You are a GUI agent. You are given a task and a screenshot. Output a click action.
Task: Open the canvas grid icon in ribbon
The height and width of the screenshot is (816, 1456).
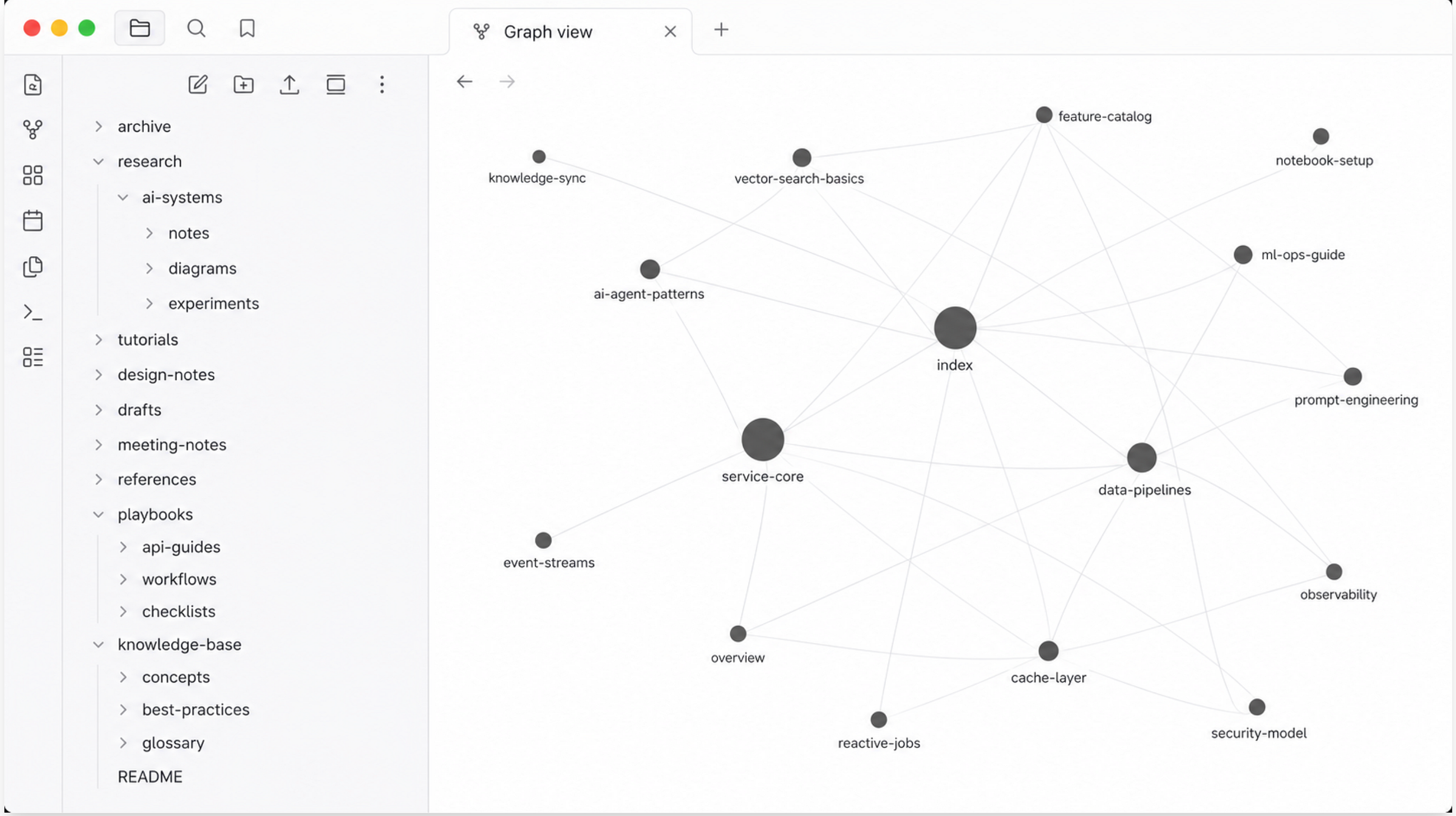pos(33,175)
